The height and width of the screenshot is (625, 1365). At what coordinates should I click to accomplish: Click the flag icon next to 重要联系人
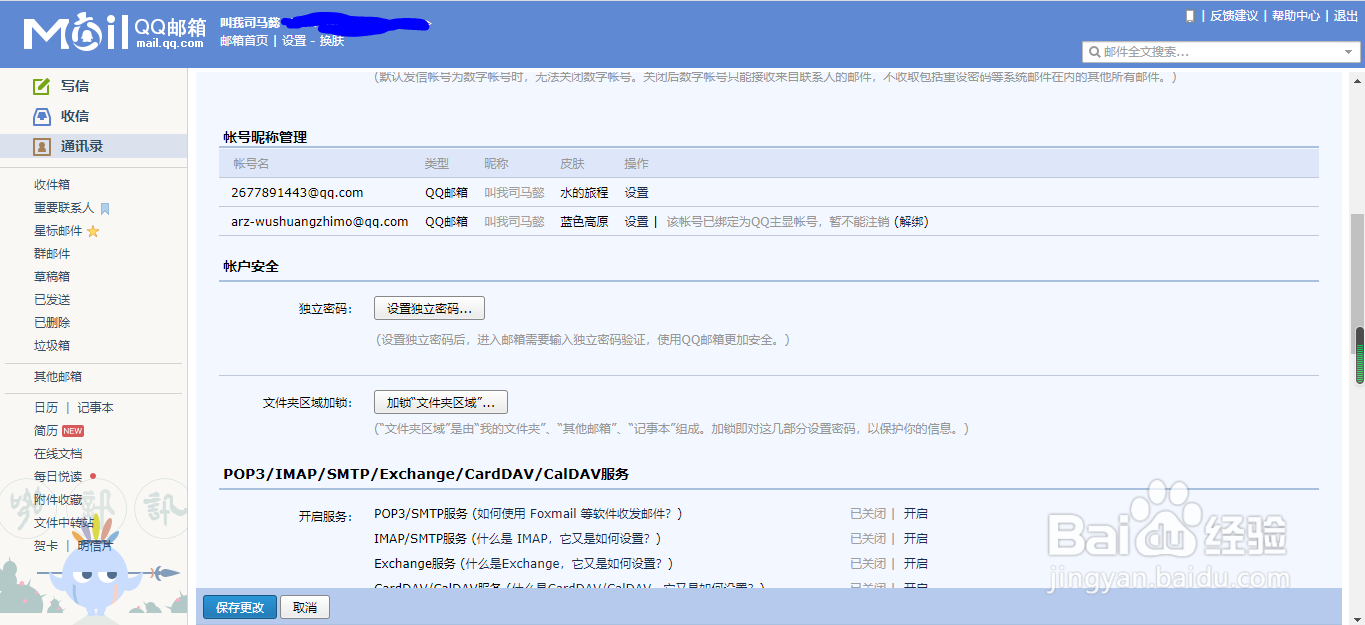pos(105,208)
